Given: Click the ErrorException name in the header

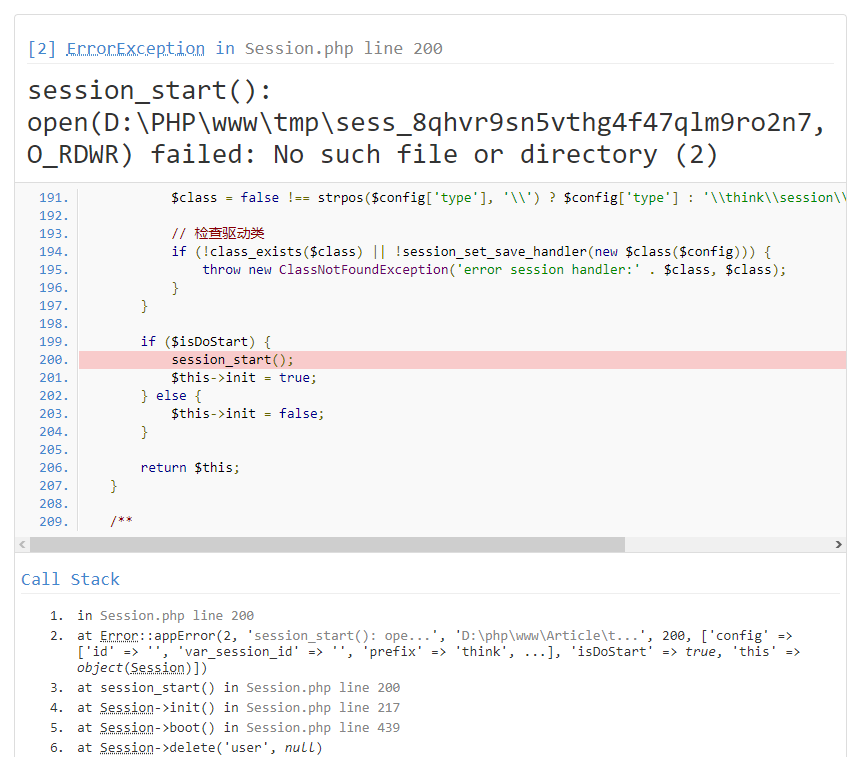Looking at the screenshot, I should point(135,48).
